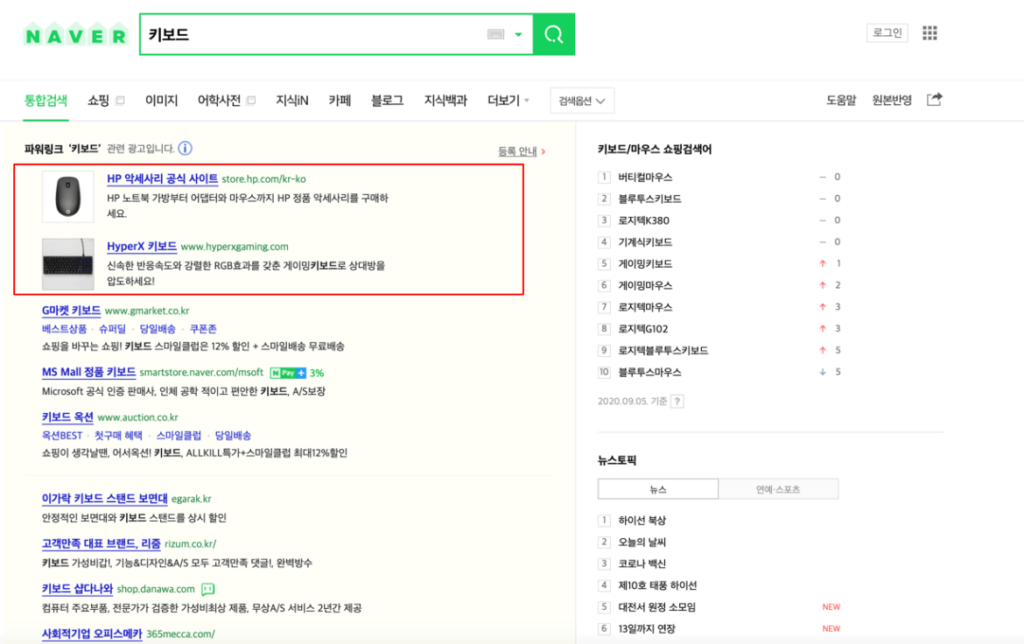Open news topic 13일까지 연장
Screen dimensions: 1024x644
[647, 628]
